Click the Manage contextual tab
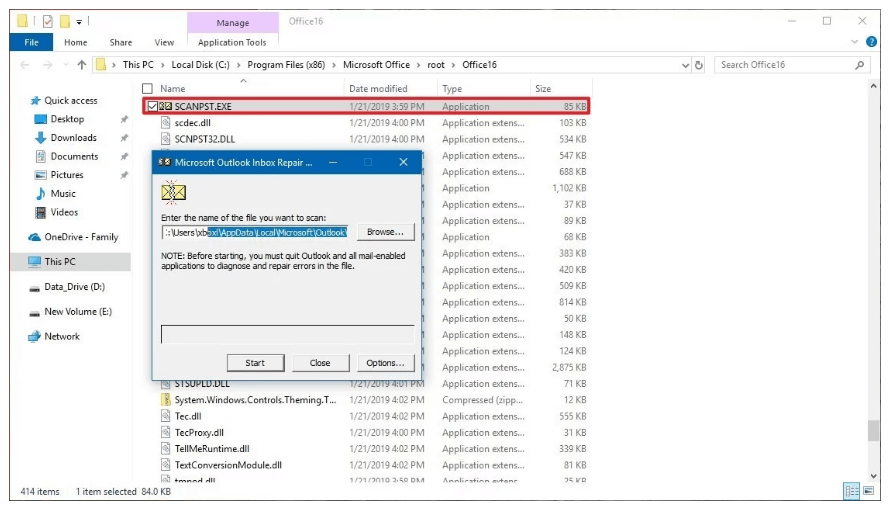 point(233,23)
